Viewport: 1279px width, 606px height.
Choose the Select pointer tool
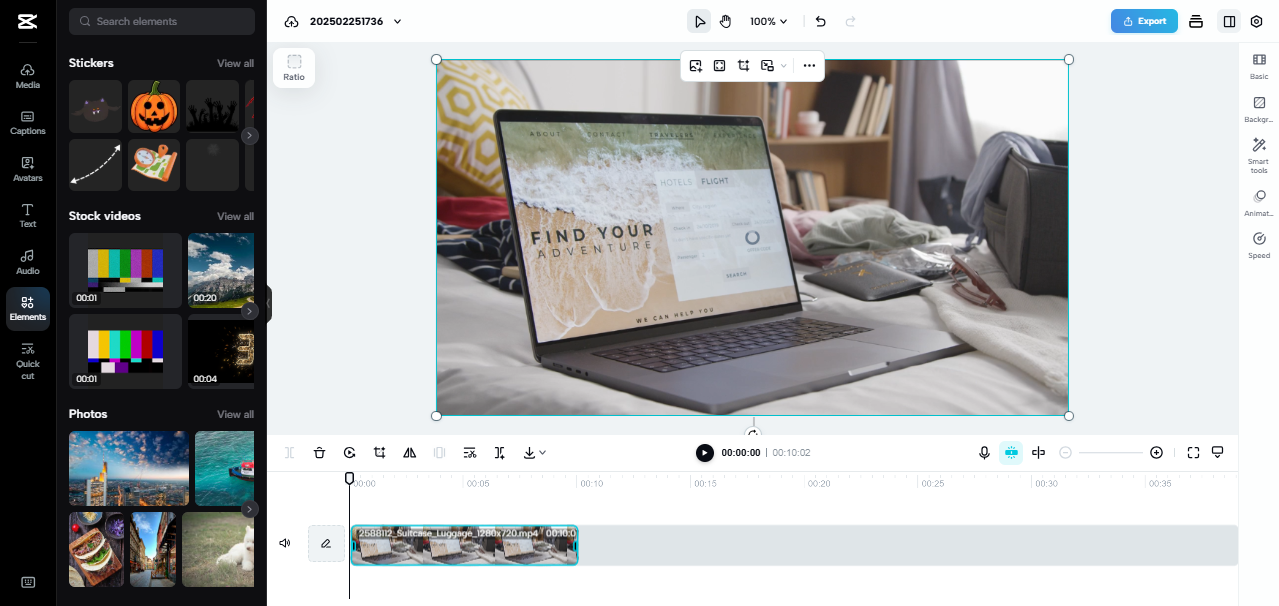(x=699, y=21)
